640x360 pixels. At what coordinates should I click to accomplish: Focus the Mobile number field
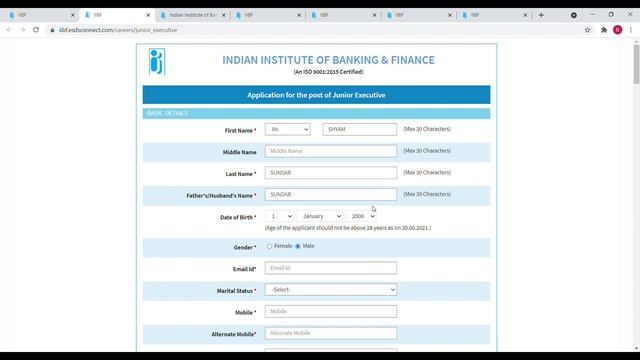(331, 311)
